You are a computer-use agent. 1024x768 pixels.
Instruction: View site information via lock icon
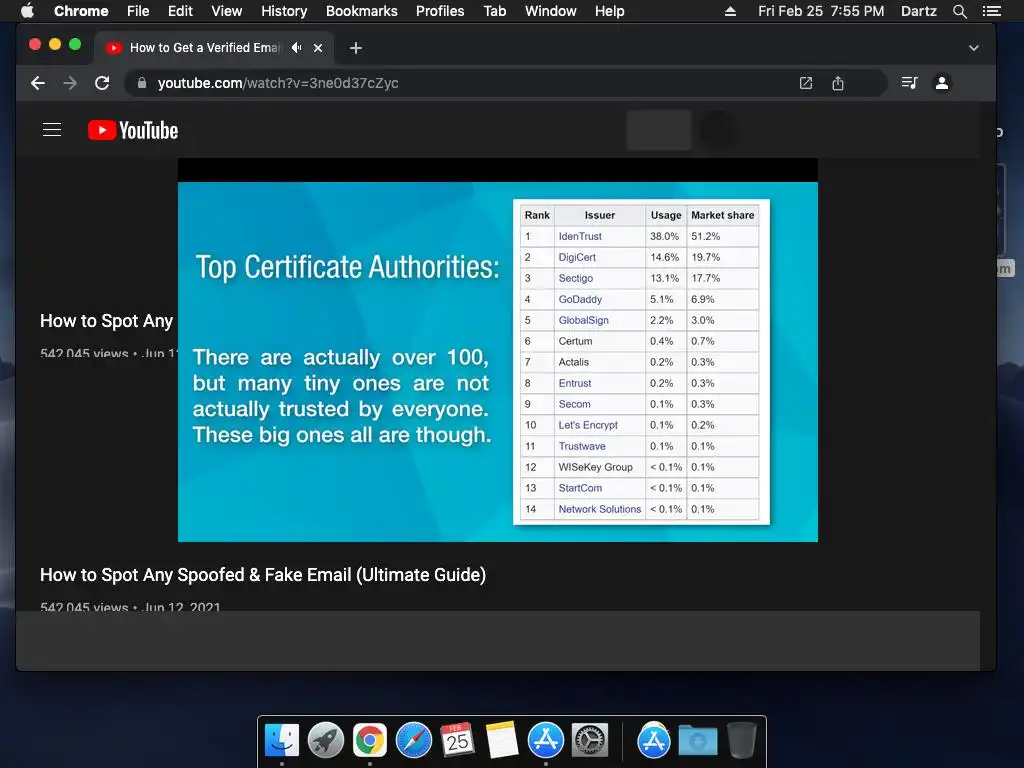point(142,83)
